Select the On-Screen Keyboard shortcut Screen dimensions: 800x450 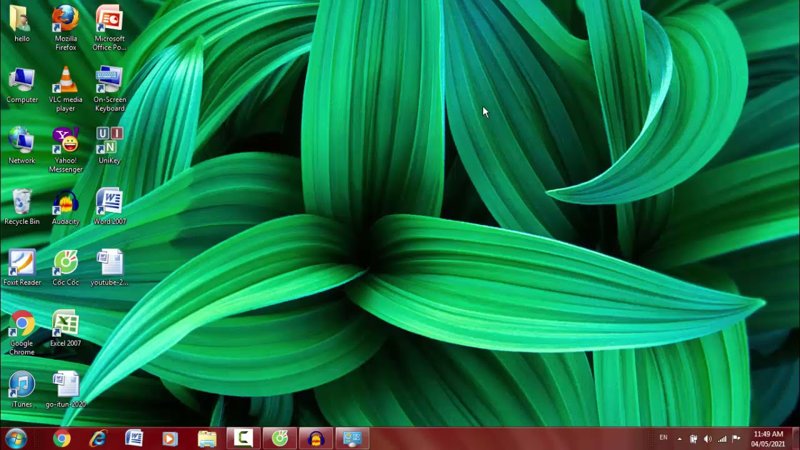coord(109,89)
